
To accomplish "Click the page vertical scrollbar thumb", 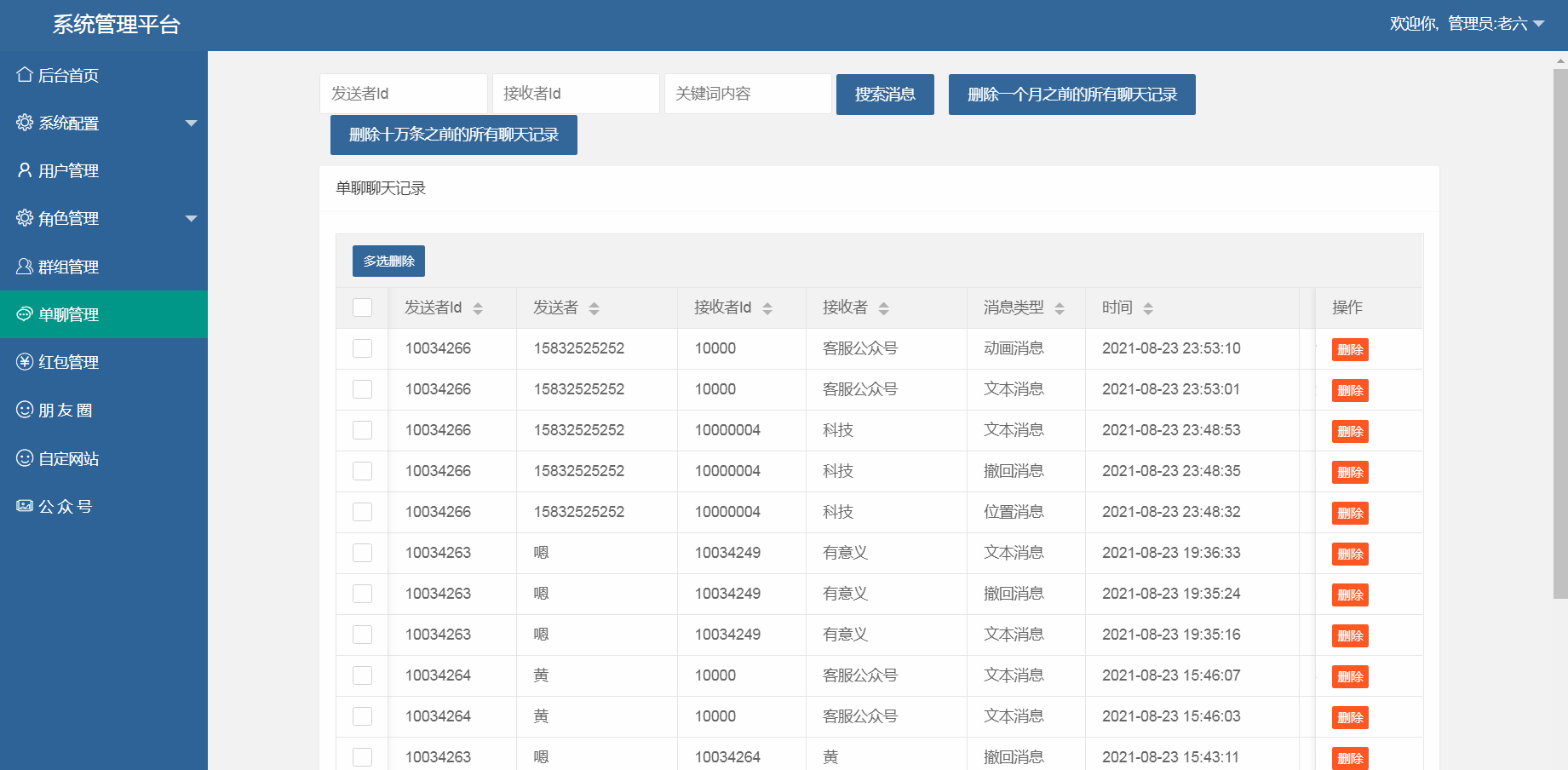I will tap(1560, 332).
